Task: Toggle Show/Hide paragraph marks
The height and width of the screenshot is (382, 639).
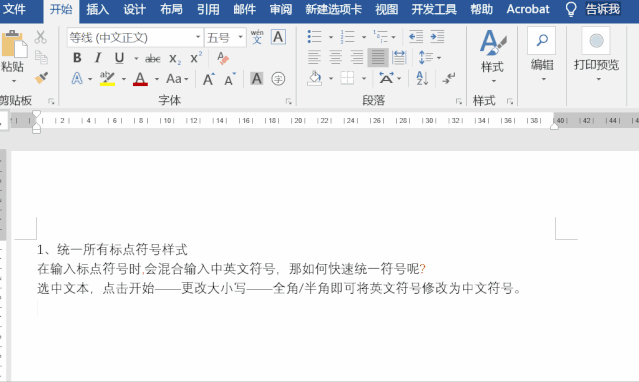Action: coord(449,78)
